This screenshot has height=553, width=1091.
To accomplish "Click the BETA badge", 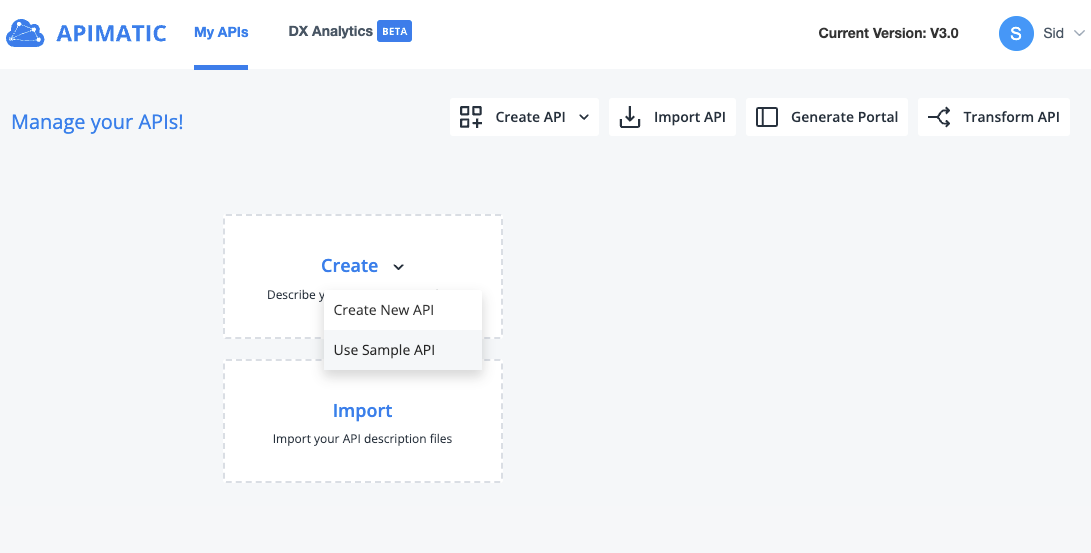I will 395,31.
